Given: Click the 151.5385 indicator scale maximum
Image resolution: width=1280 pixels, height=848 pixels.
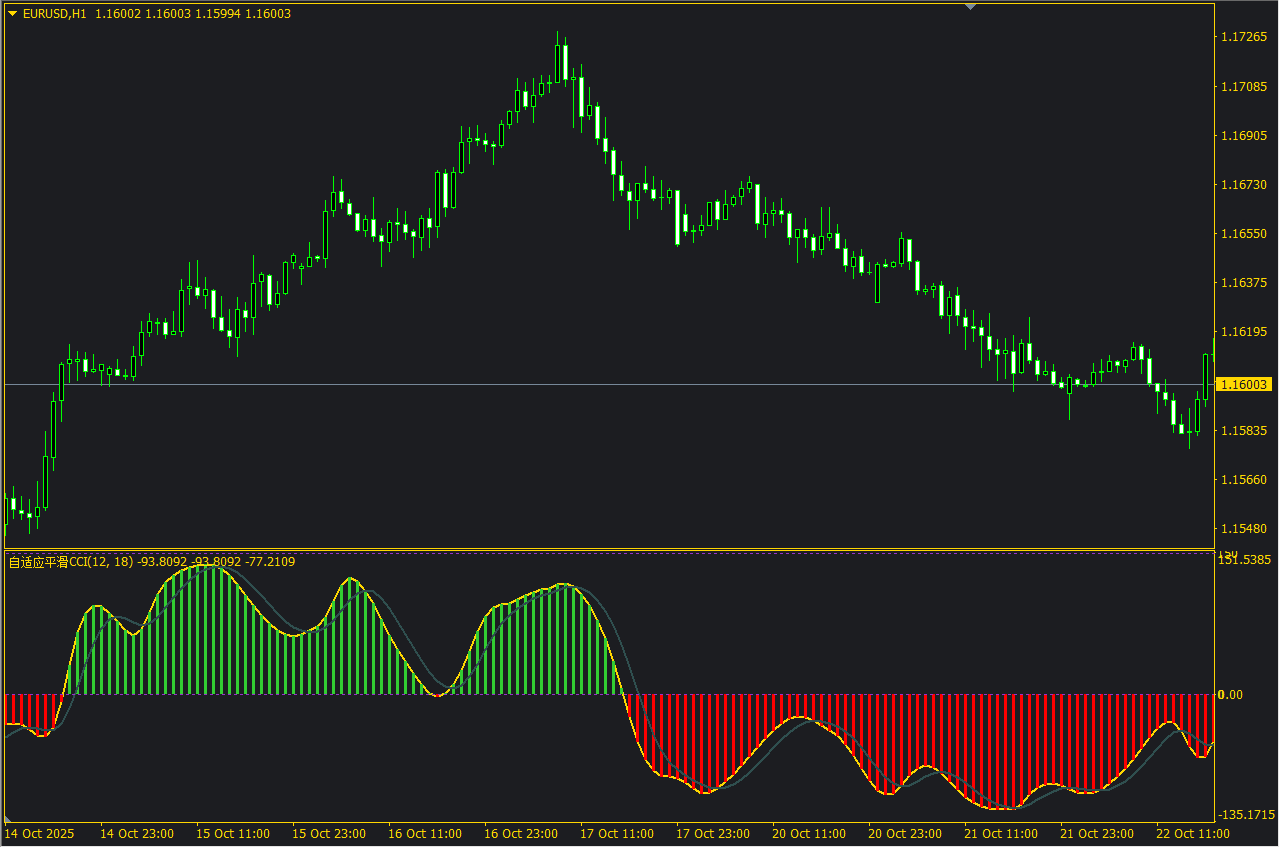Looking at the screenshot, I should [x=1244, y=560].
